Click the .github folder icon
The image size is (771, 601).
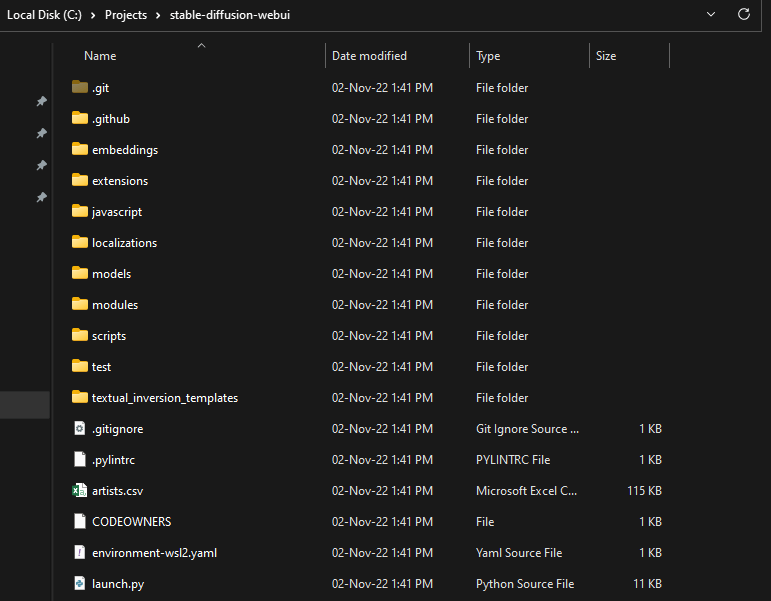tap(80, 118)
